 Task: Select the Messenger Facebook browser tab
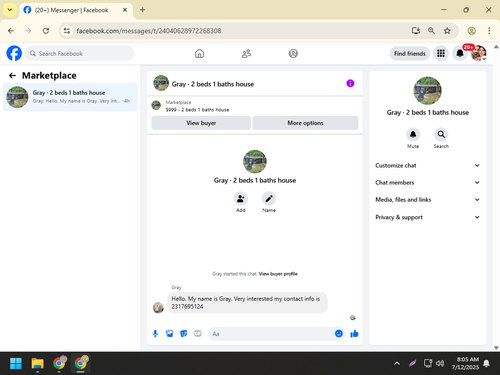[x=76, y=10]
